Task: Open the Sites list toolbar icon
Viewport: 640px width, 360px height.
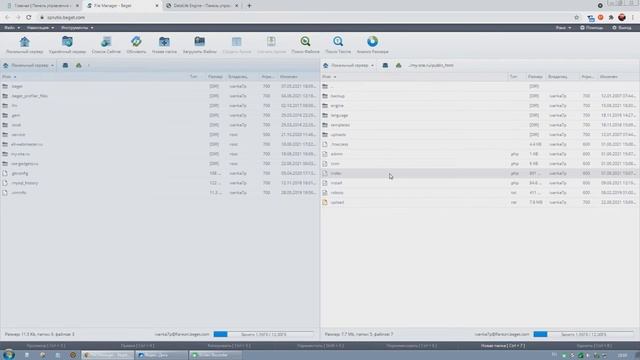Action: (106, 42)
